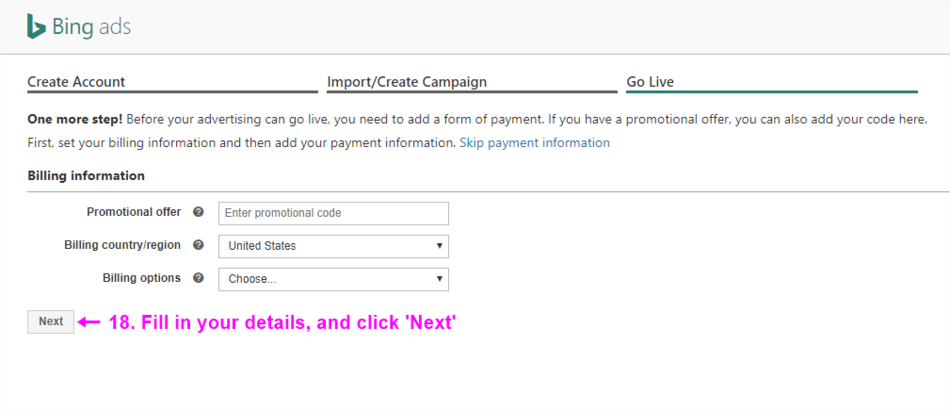Click the "ads" word in the header logo
This screenshot has width=950, height=411.
tap(114, 27)
